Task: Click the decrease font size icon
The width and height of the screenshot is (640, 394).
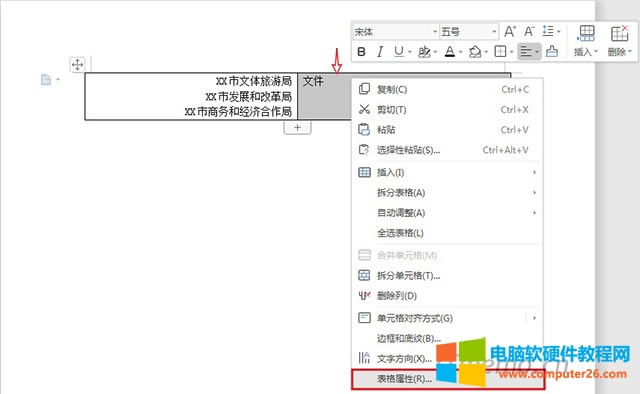Action: pyautogui.click(x=529, y=31)
